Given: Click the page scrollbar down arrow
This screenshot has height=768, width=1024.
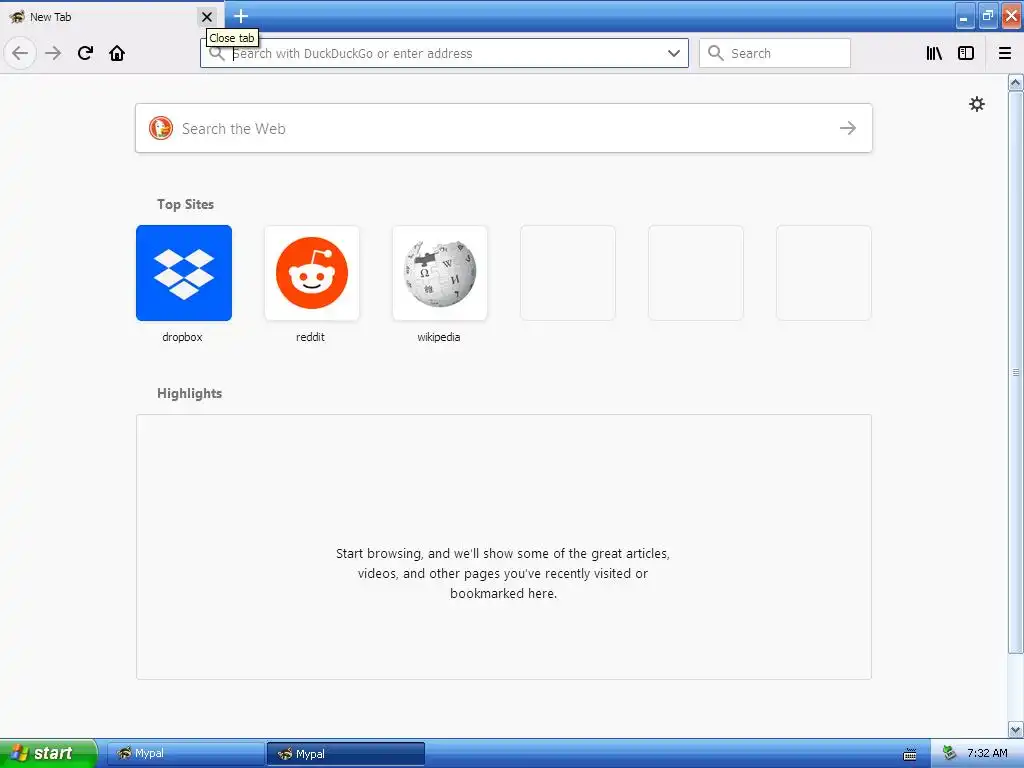Looking at the screenshot, I should [x=1016, y=729].
